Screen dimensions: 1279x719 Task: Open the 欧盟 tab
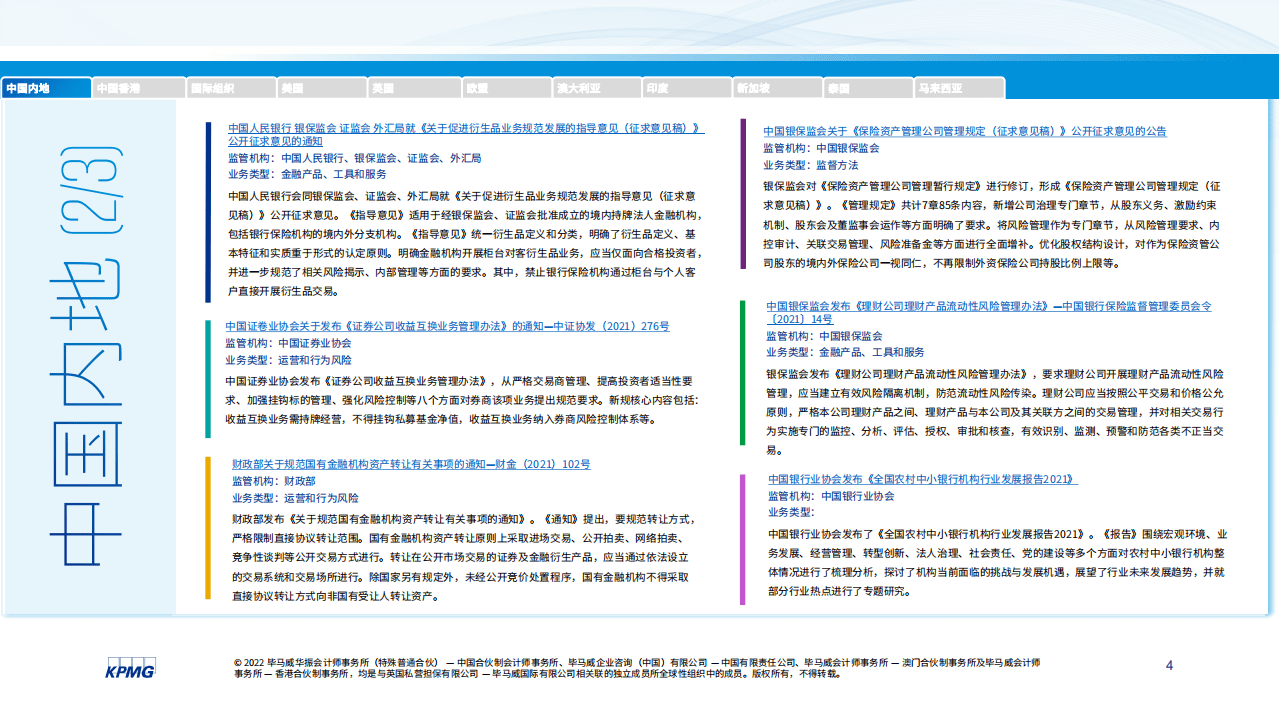coord(505,87)
